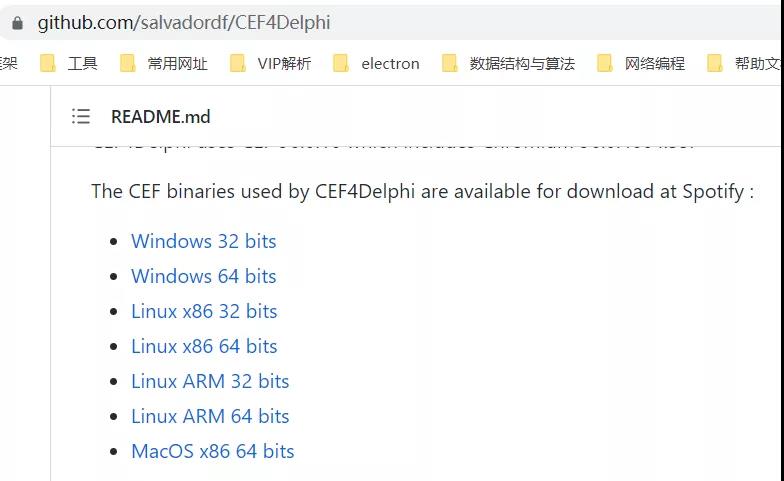
Task: Open Windows 32 bits download link
Action: pos(204,242)
